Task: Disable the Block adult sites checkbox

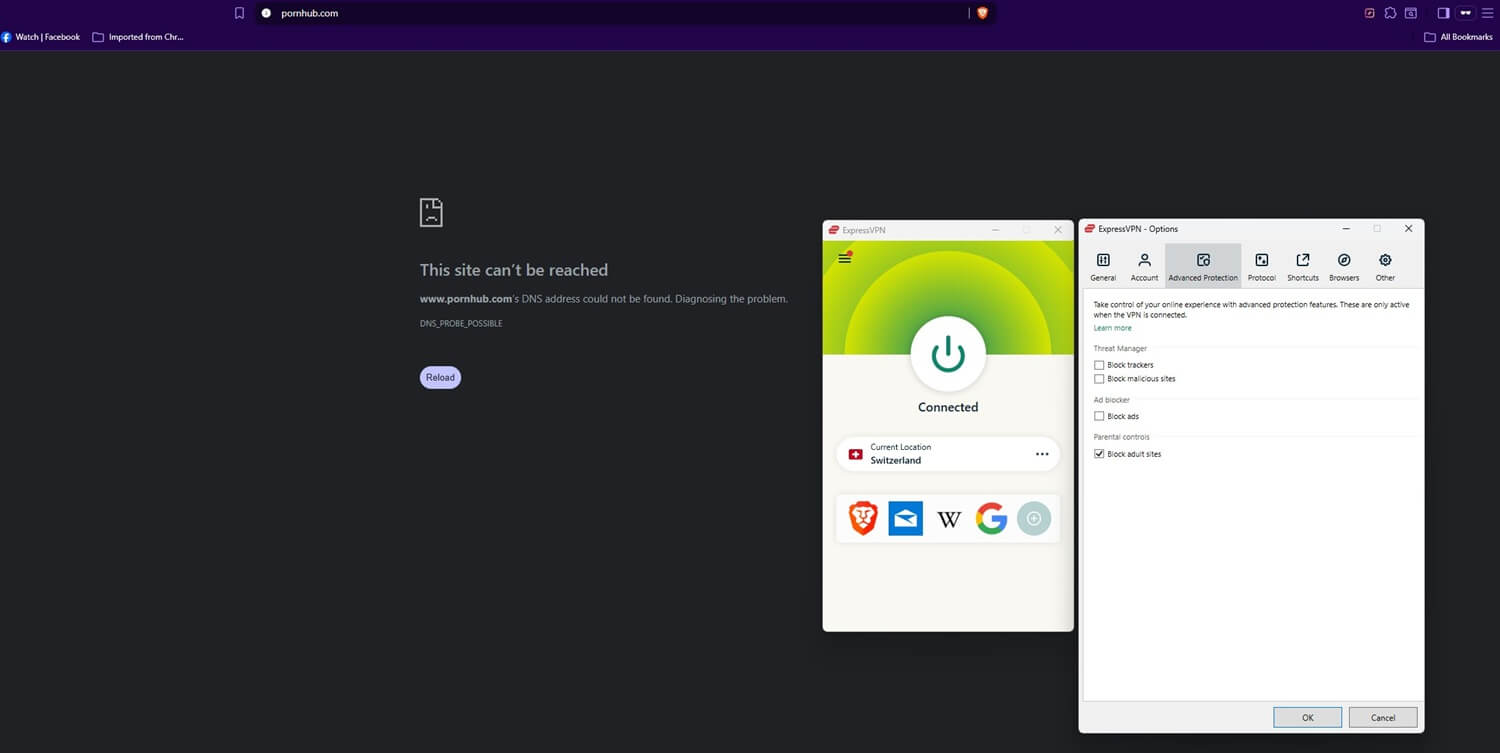Action: [x=1099, y=453]
